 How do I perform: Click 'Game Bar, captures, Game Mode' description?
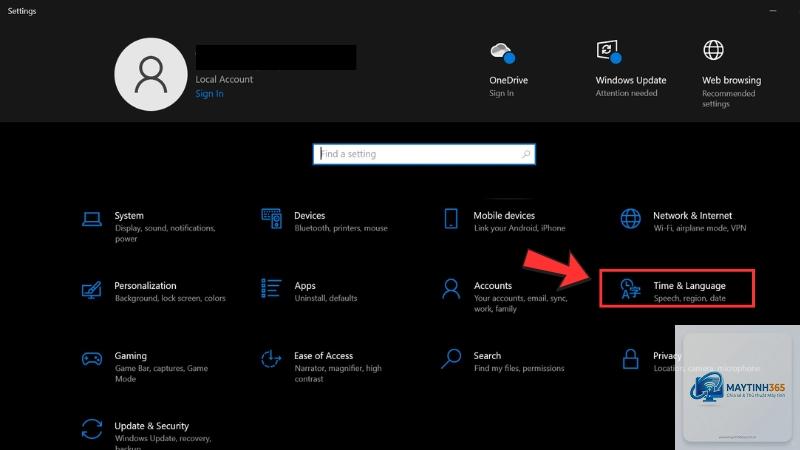(161, 373)
